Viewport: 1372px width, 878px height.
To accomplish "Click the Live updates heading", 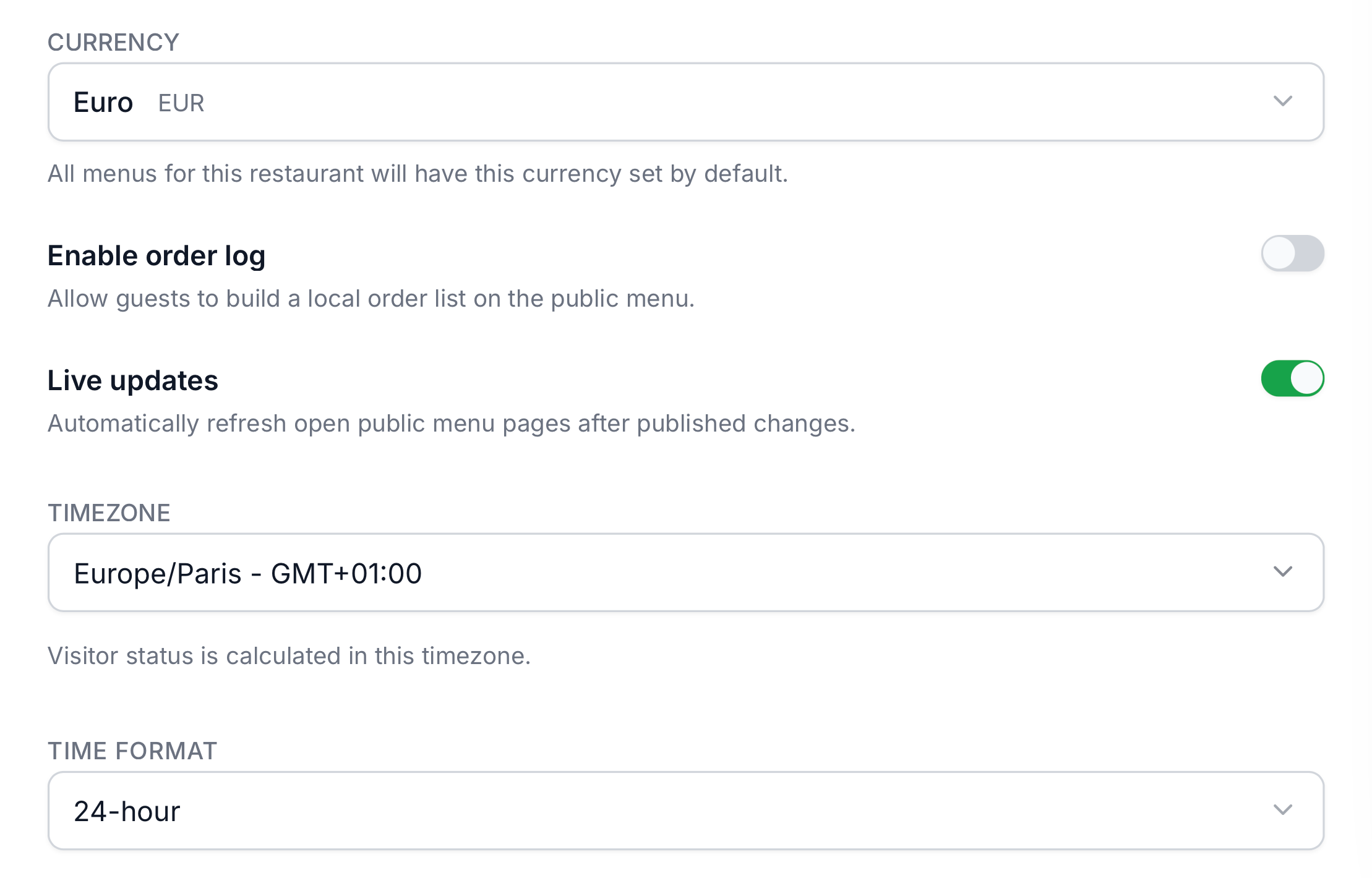I will click(x=132, y=380).
